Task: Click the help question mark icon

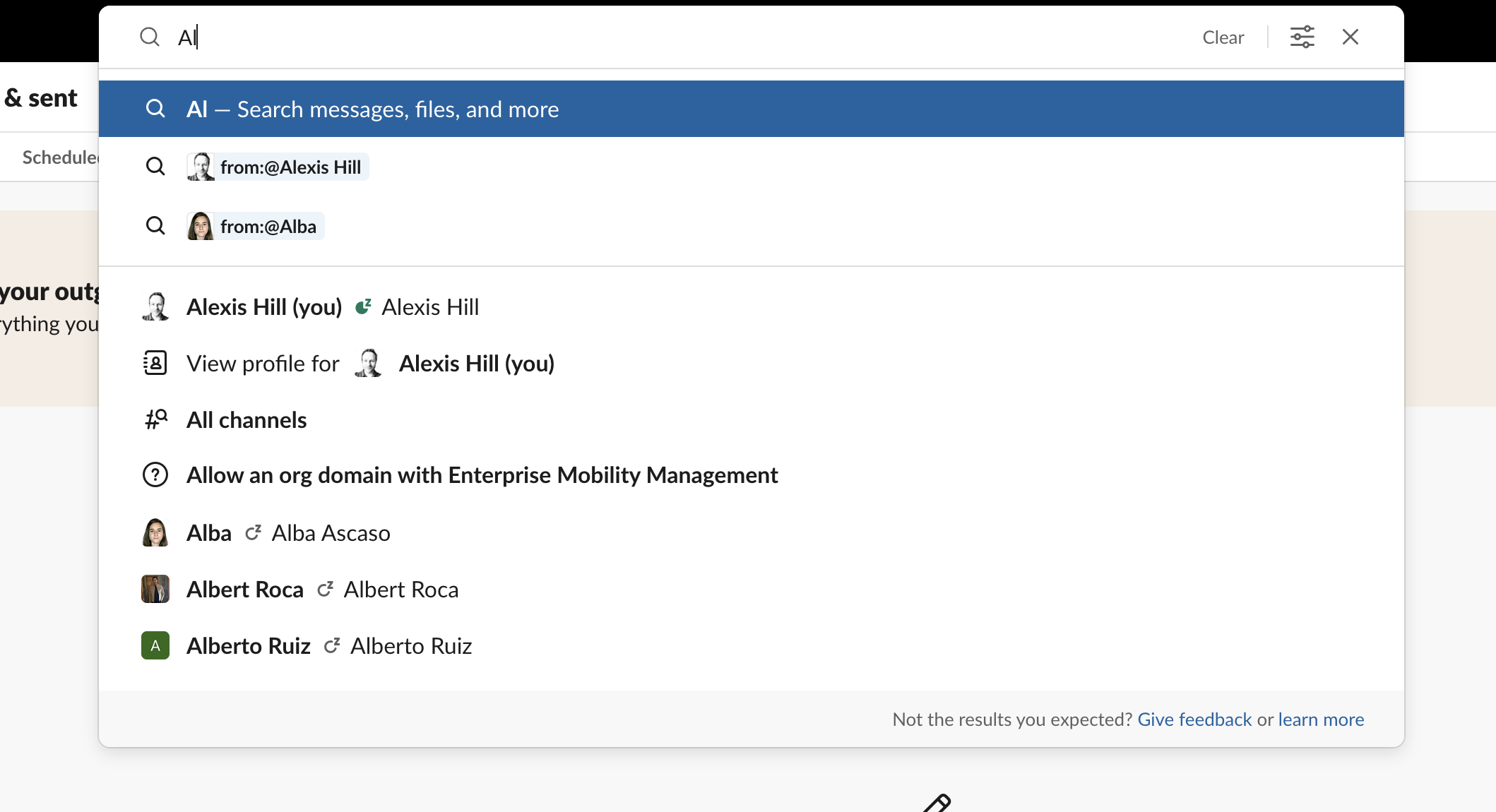Action: pos(155,475)
